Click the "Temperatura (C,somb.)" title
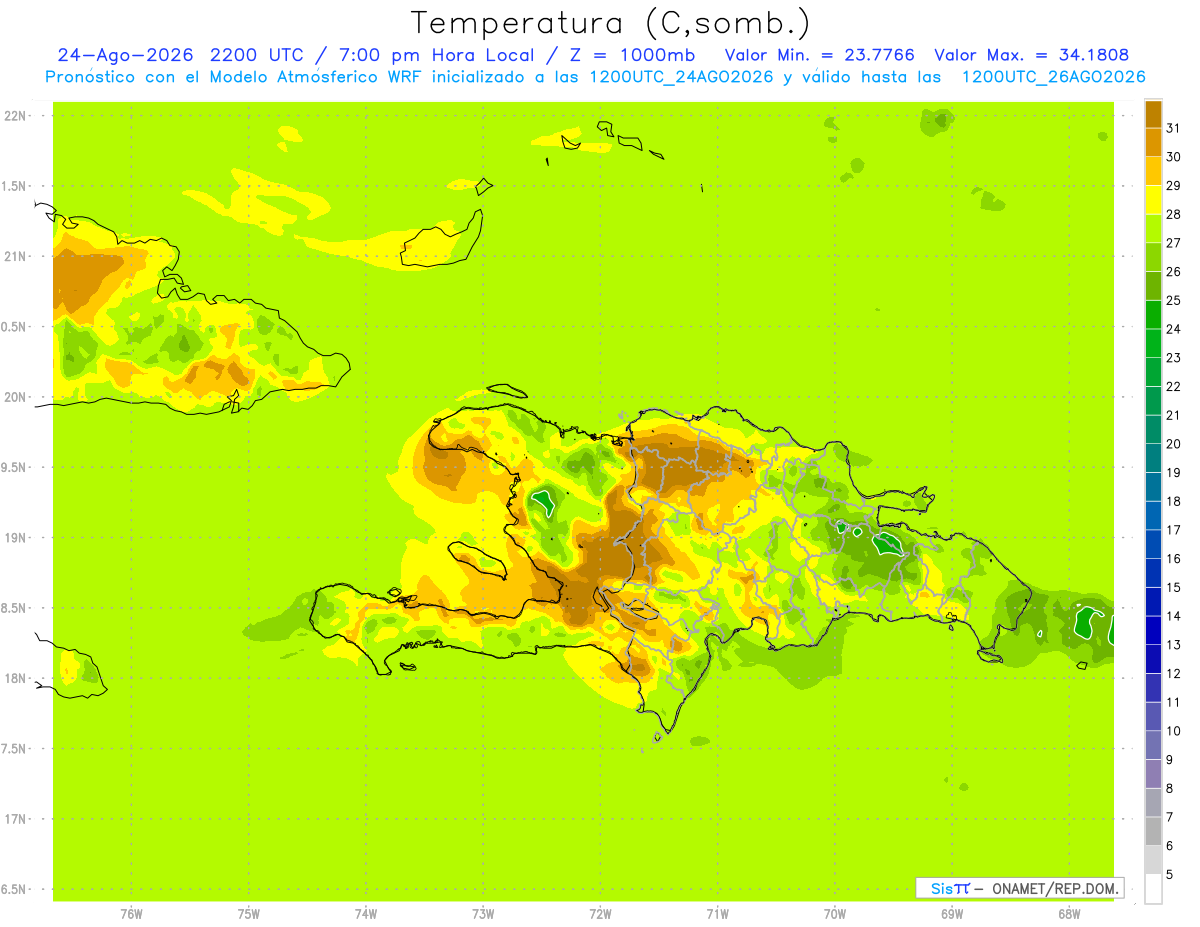Viewport: 1200px width, 927px height. coord(610,23)
